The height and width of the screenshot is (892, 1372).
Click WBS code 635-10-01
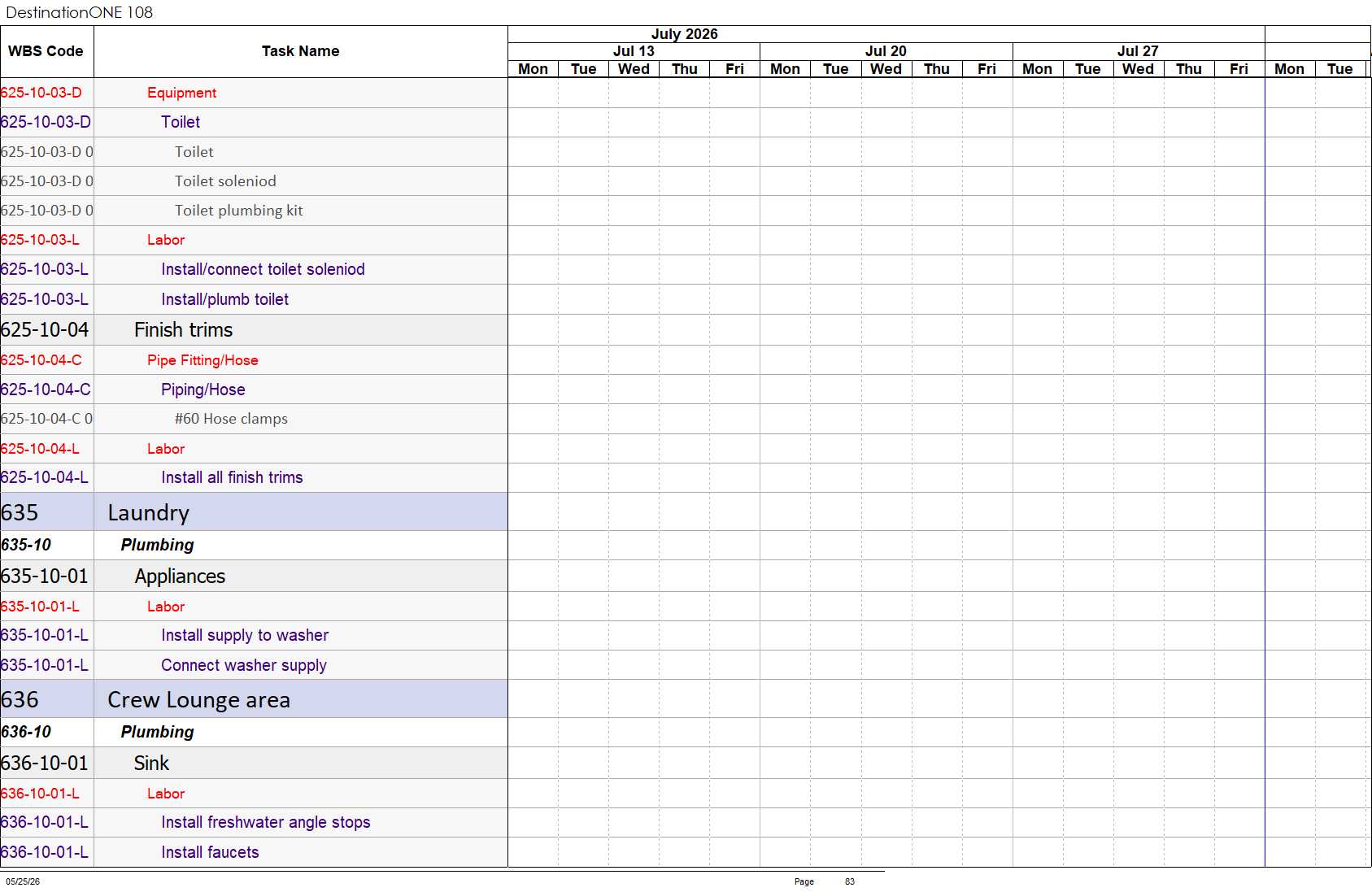pos(44,576)
